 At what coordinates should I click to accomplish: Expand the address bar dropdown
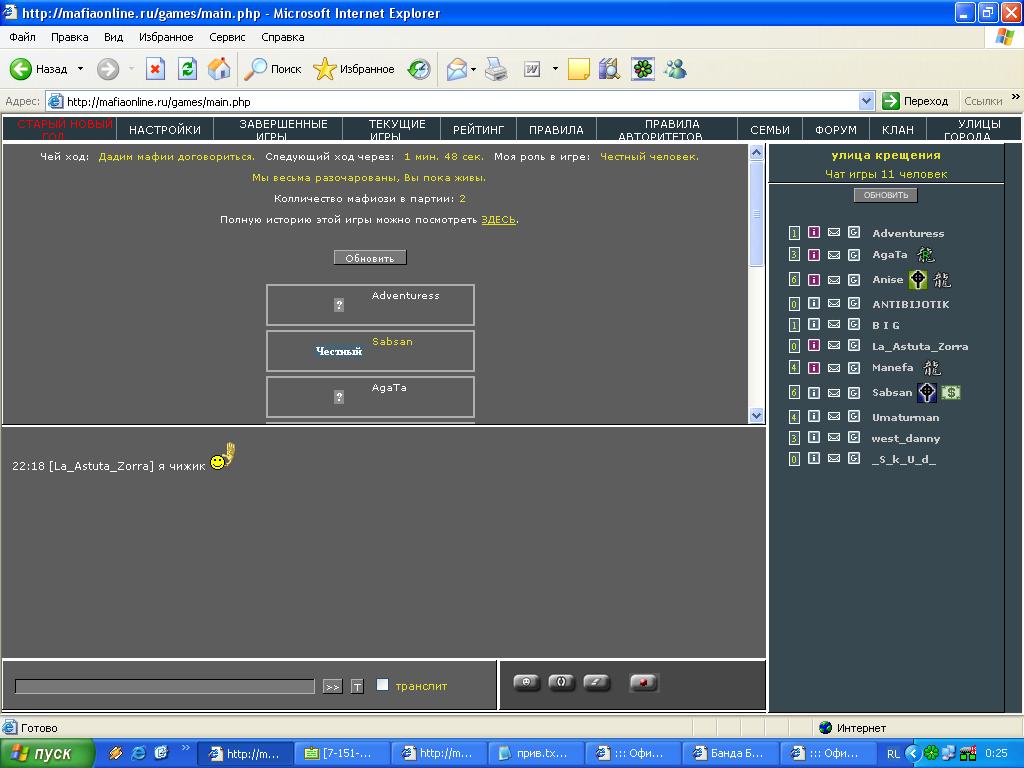coord(866,101)
